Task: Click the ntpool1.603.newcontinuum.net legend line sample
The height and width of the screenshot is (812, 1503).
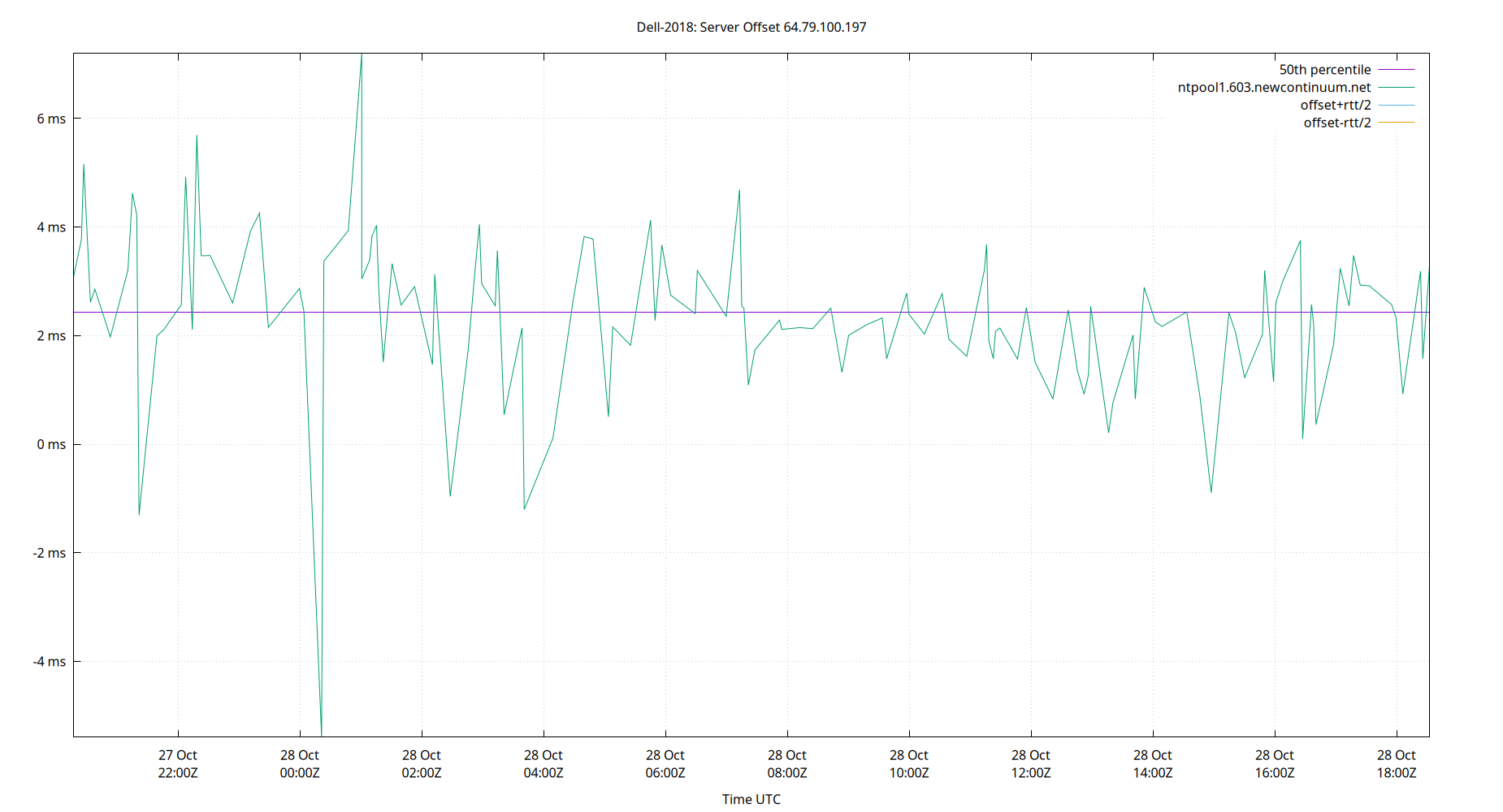Action: 1397,87
